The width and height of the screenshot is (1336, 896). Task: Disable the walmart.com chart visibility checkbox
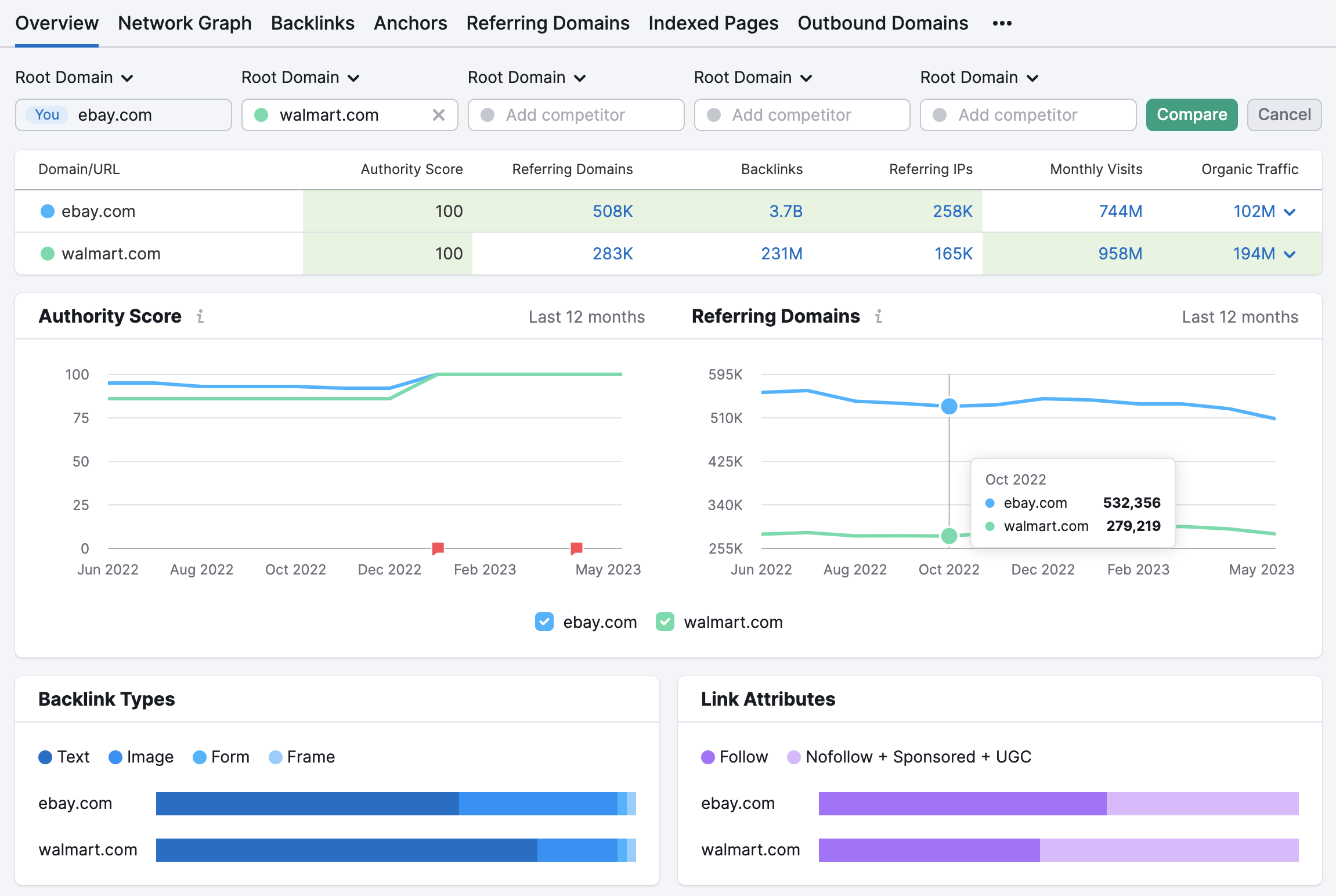coord(665,622)
